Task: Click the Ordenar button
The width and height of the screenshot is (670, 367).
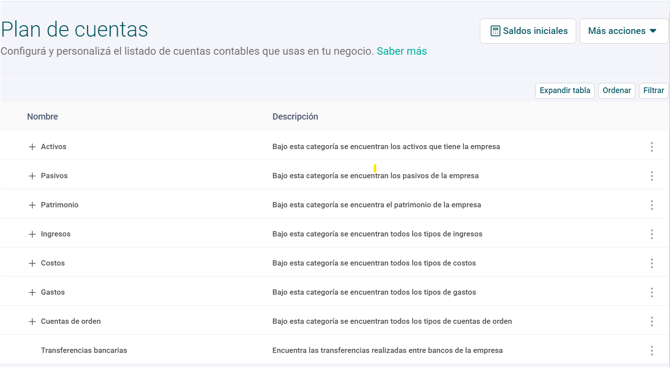Action: [617, 90]
